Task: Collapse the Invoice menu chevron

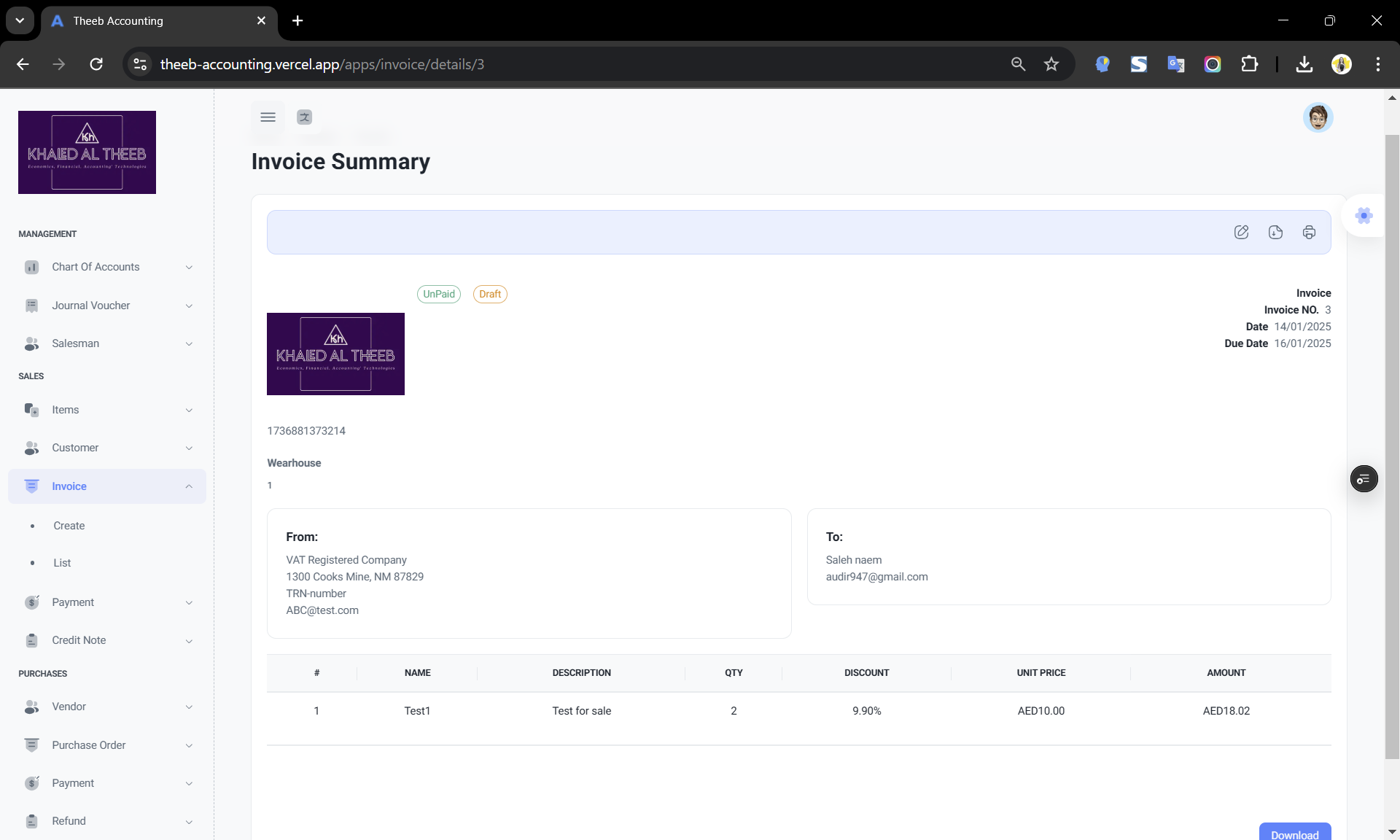Action: point(189,486)
